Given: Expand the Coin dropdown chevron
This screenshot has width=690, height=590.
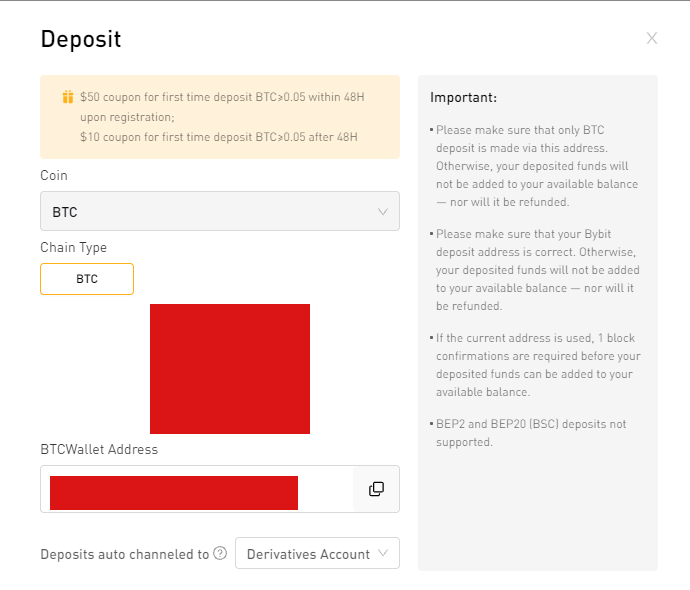Looking at the screenshot, I should point(383,212).
